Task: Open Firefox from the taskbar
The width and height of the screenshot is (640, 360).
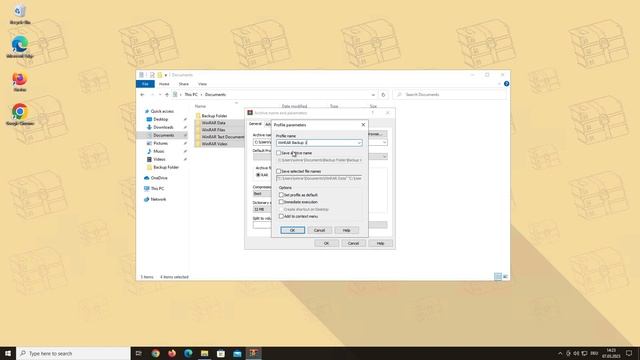Action: tap(172, 353)
